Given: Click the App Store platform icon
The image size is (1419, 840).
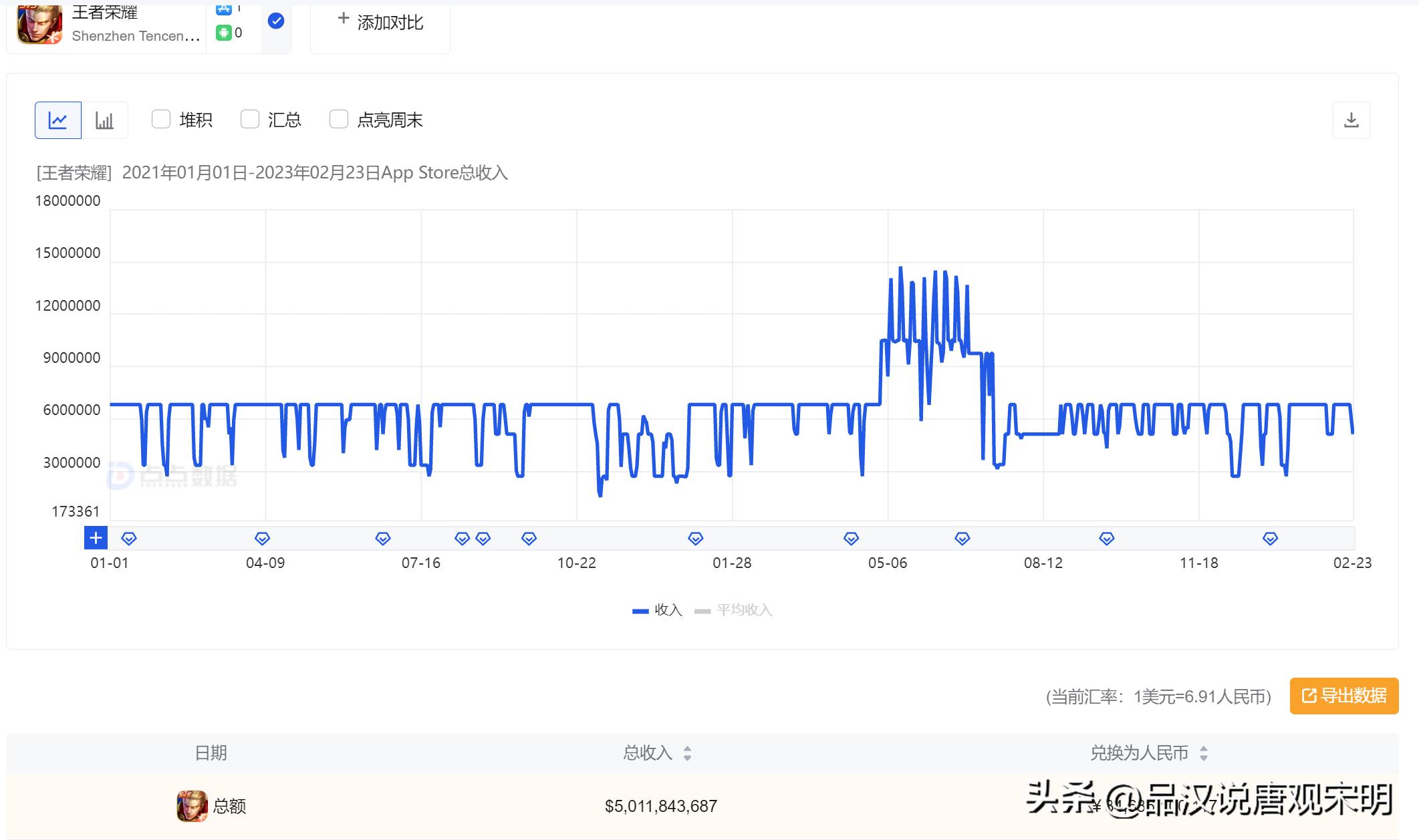Looking at the screenshot, I should [224, 9].
